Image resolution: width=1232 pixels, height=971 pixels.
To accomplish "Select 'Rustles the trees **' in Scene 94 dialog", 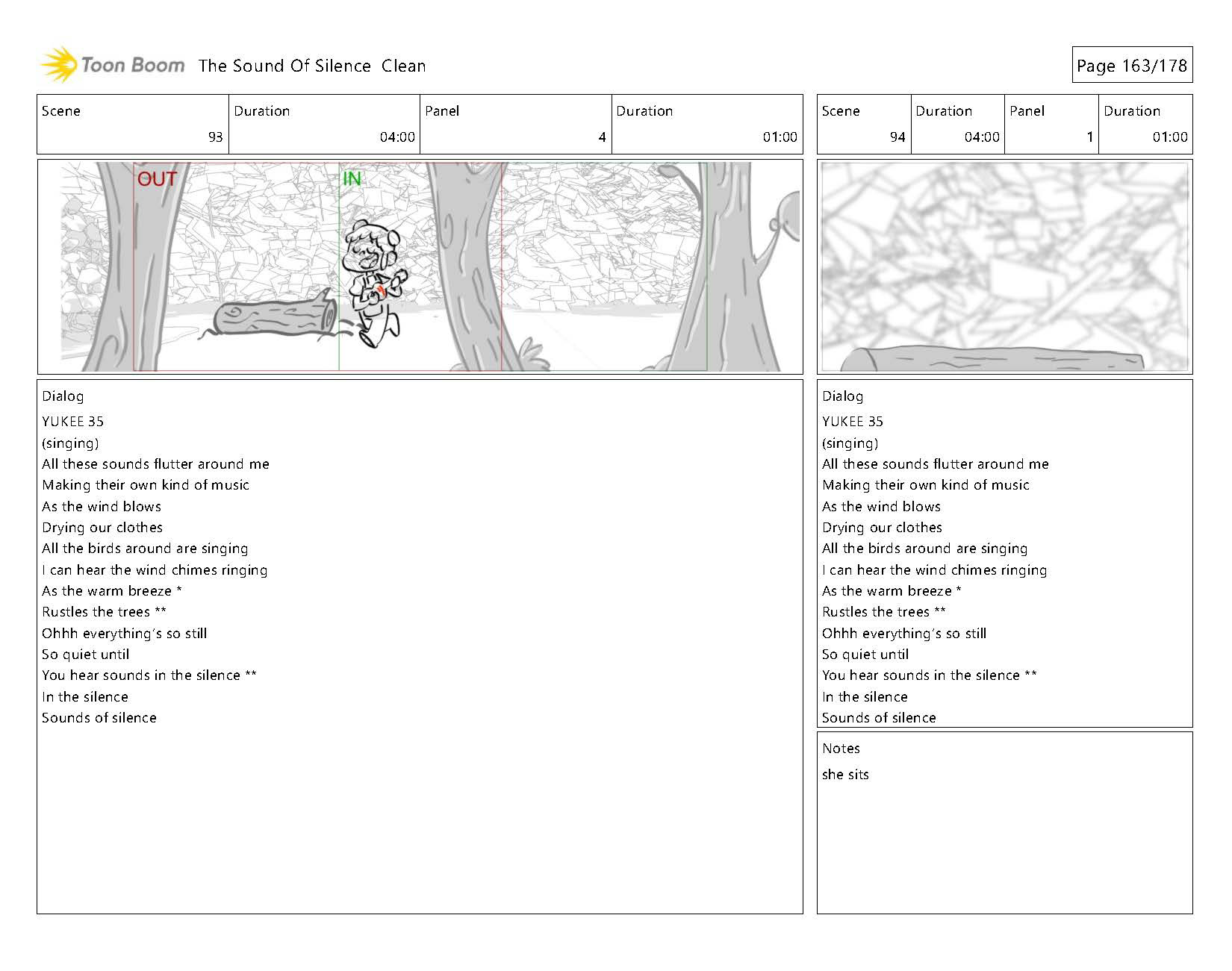I will [x=884, y=611].
